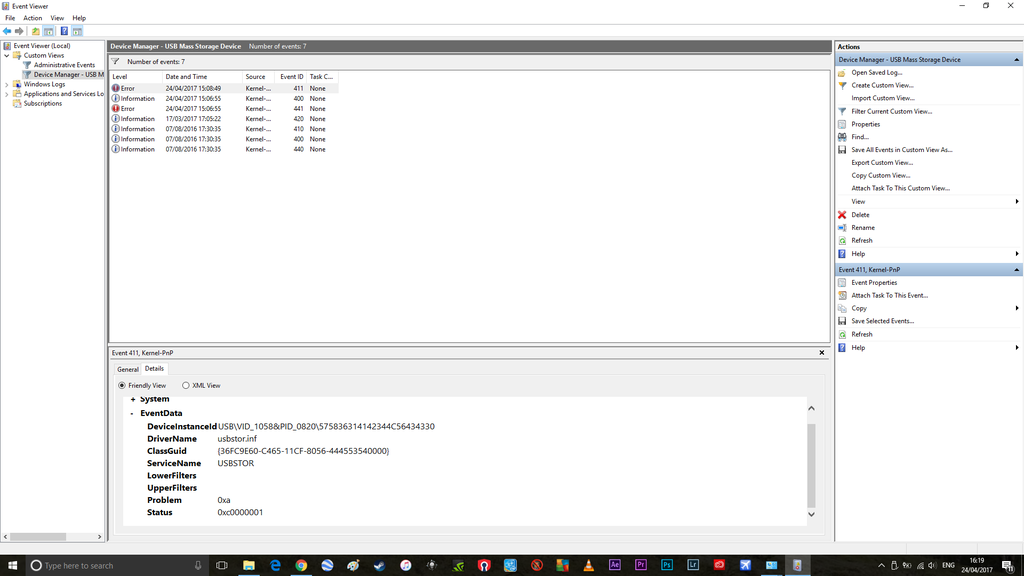Image resolution: width=1024 pixels, height=576 pixels.
Task: Sort events by the Event ID column header
Action: 291,77
